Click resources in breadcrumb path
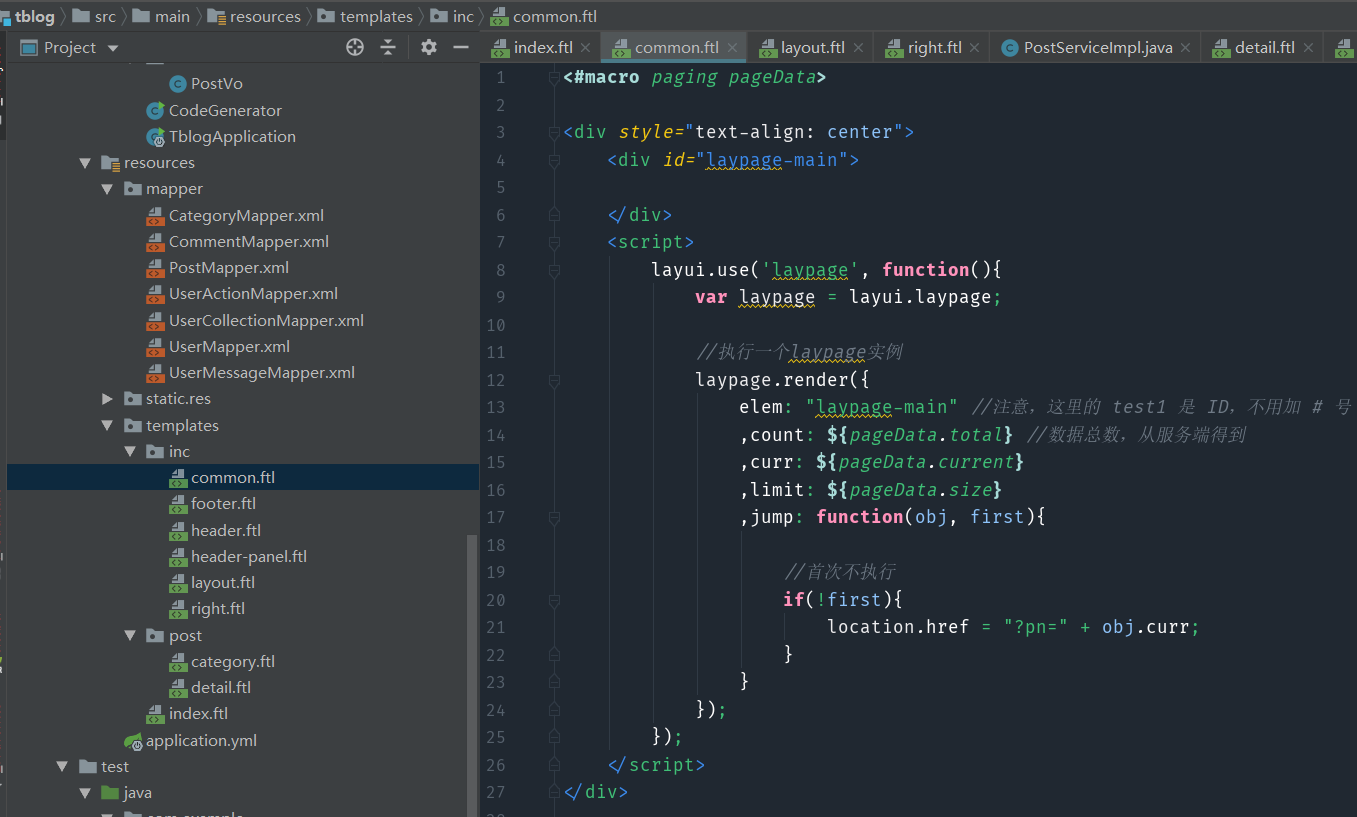1357x817 pixels. pos(265,16)
